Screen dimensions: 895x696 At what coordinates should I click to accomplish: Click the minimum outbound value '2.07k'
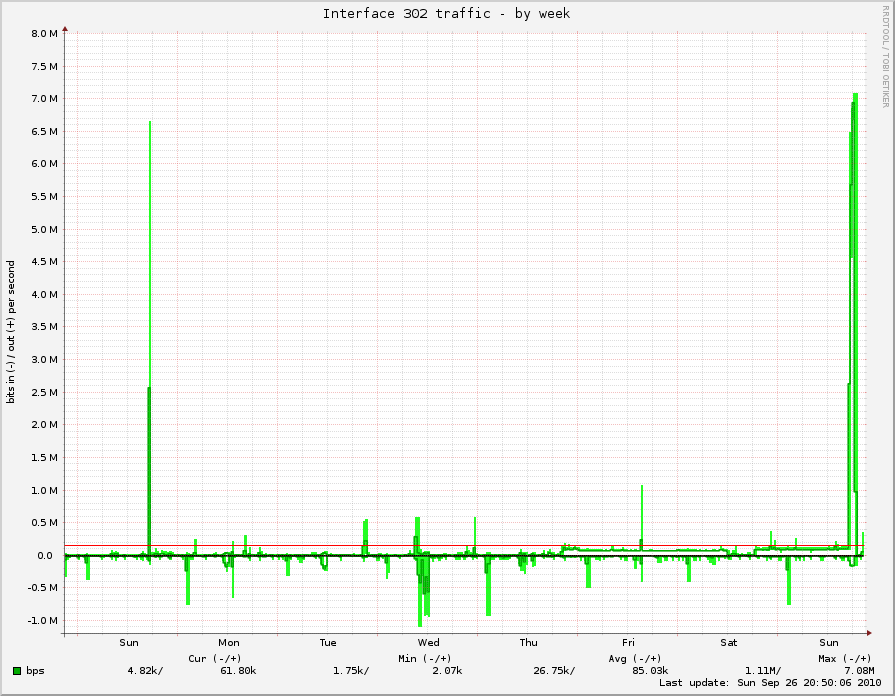coord(447,670)
